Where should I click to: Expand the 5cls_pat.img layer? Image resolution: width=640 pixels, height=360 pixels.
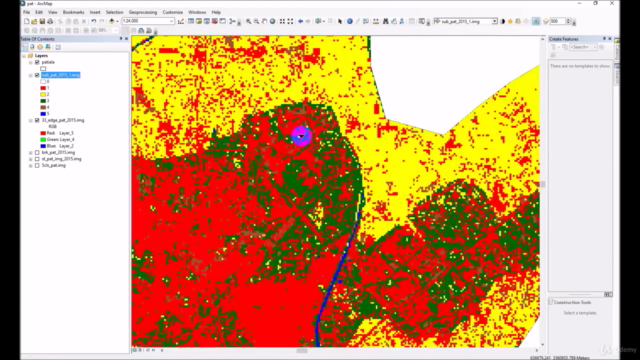pyautogui.click(x=31, y=166)
